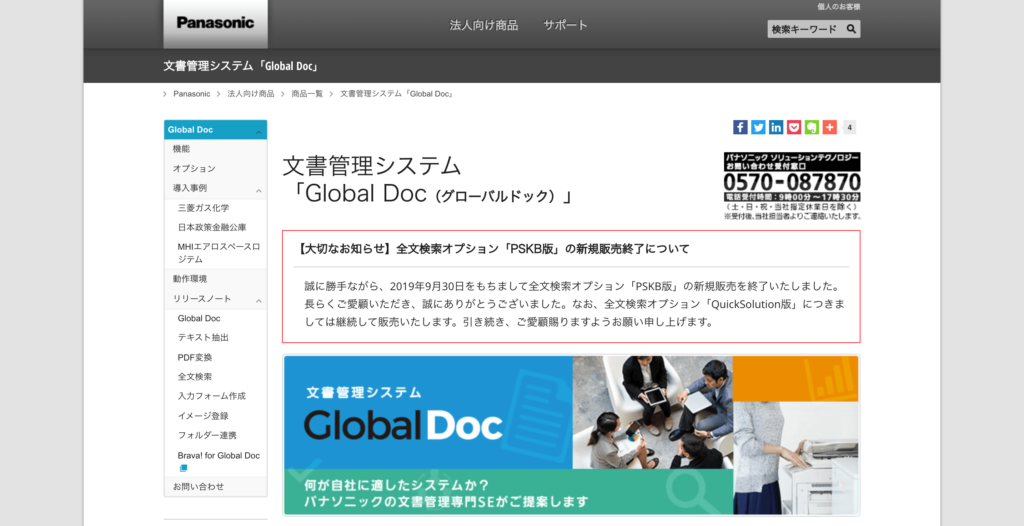Click the 文書管理システム「Global Doc」 header title
This screenshot has width=1024, height=526.
241,66
